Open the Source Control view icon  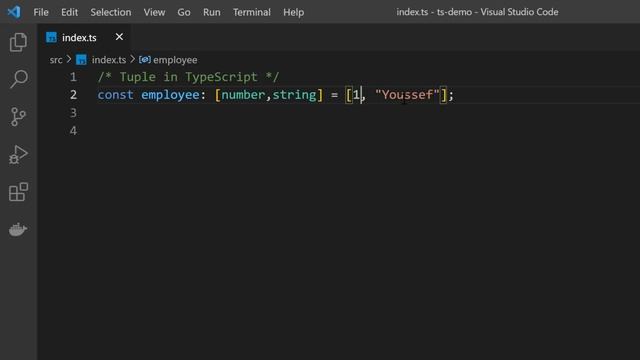point(18,117)
